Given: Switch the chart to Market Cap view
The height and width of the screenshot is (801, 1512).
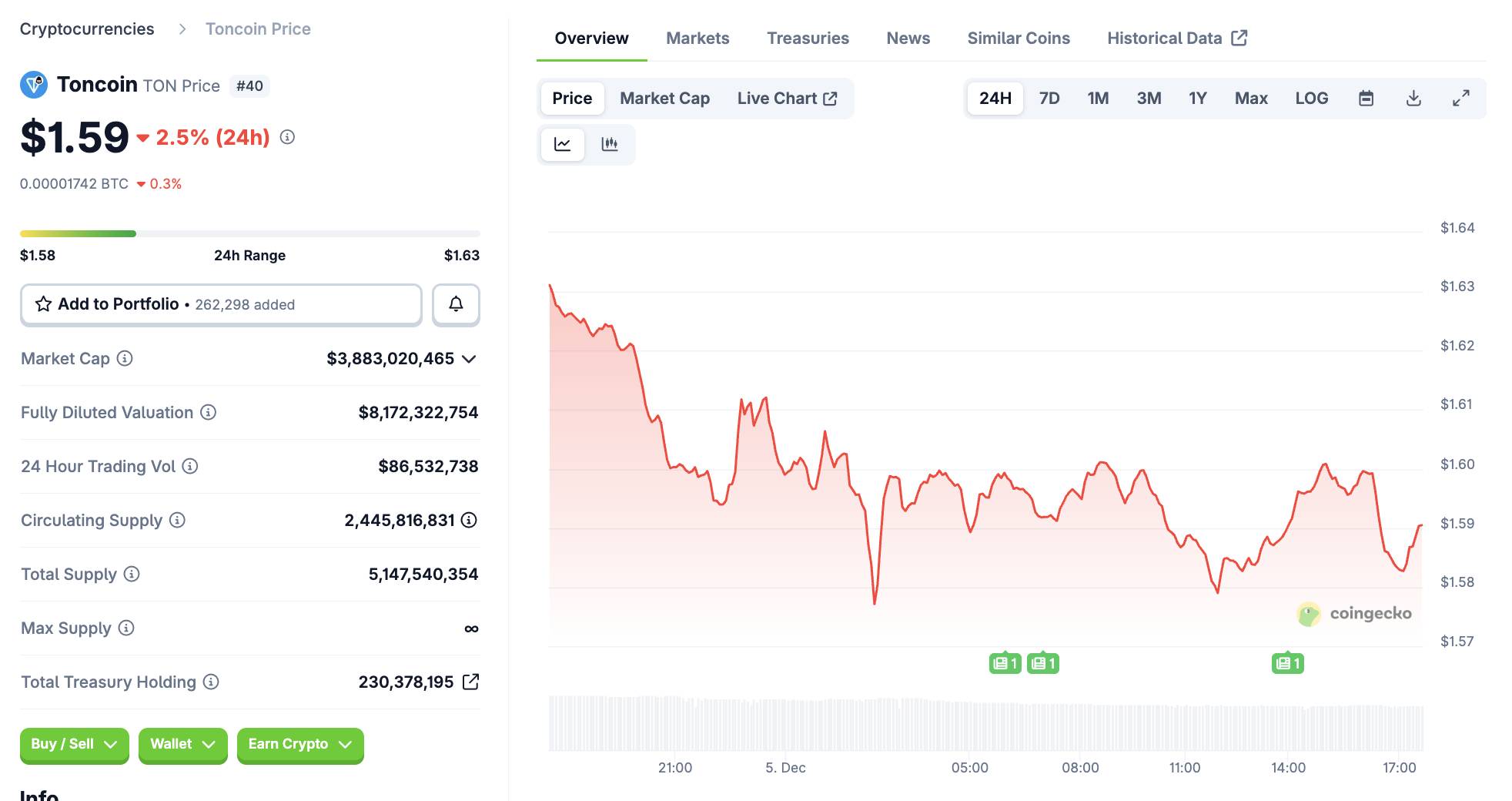Looking at the screenshot, I should click(x=664, y=98).
